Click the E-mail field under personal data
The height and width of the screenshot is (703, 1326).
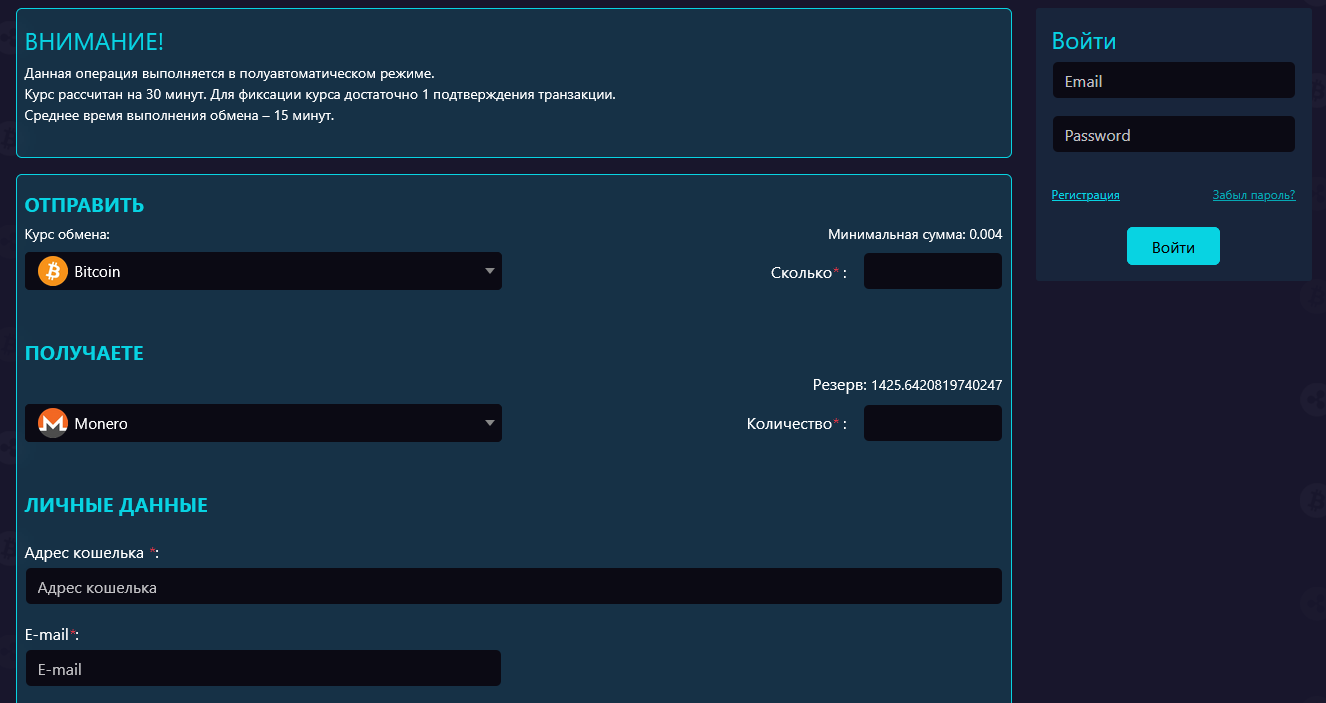pyautogui.click(x=263, y=669)
